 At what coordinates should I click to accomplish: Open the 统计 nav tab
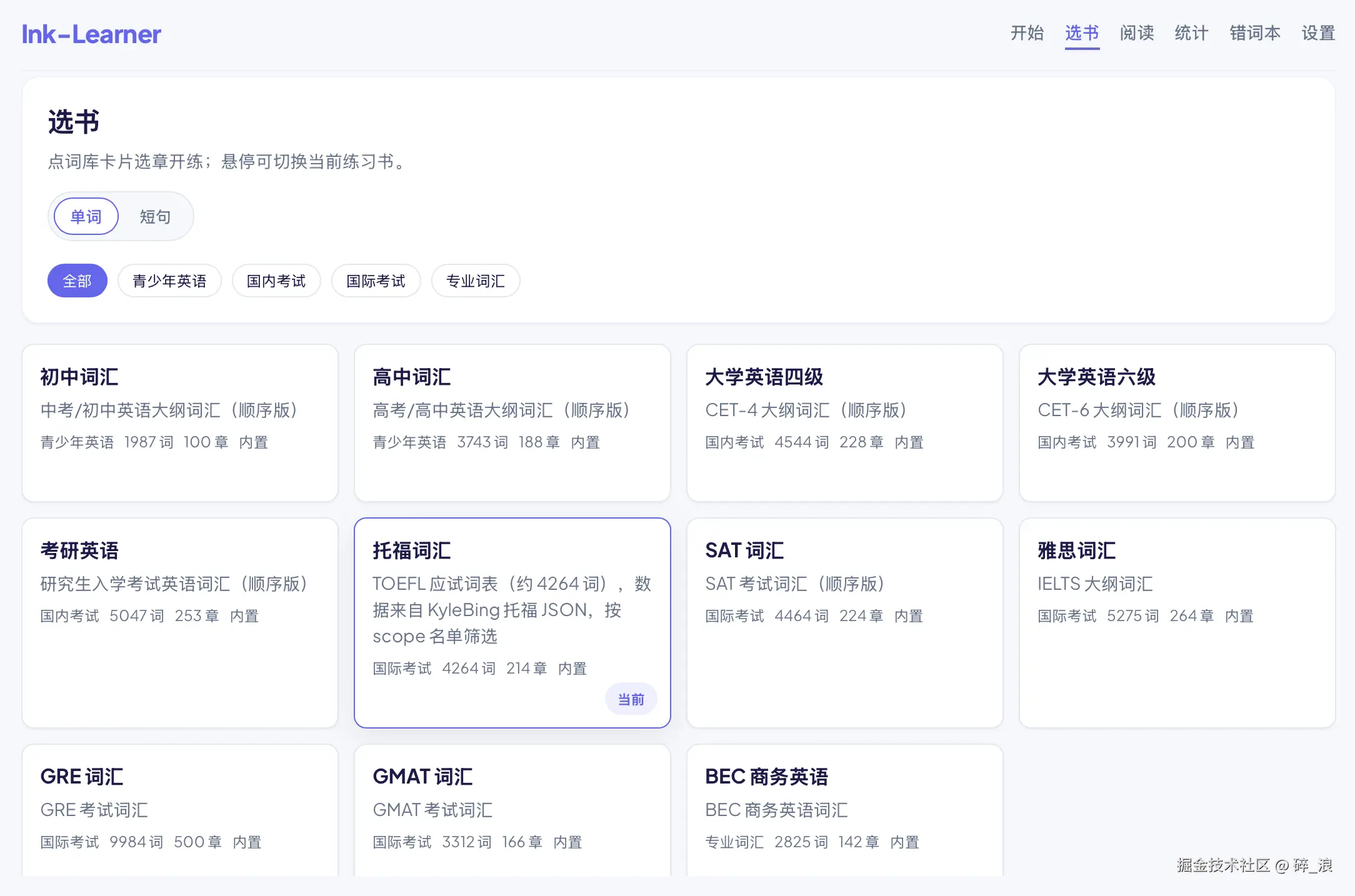pos(1191,33)
